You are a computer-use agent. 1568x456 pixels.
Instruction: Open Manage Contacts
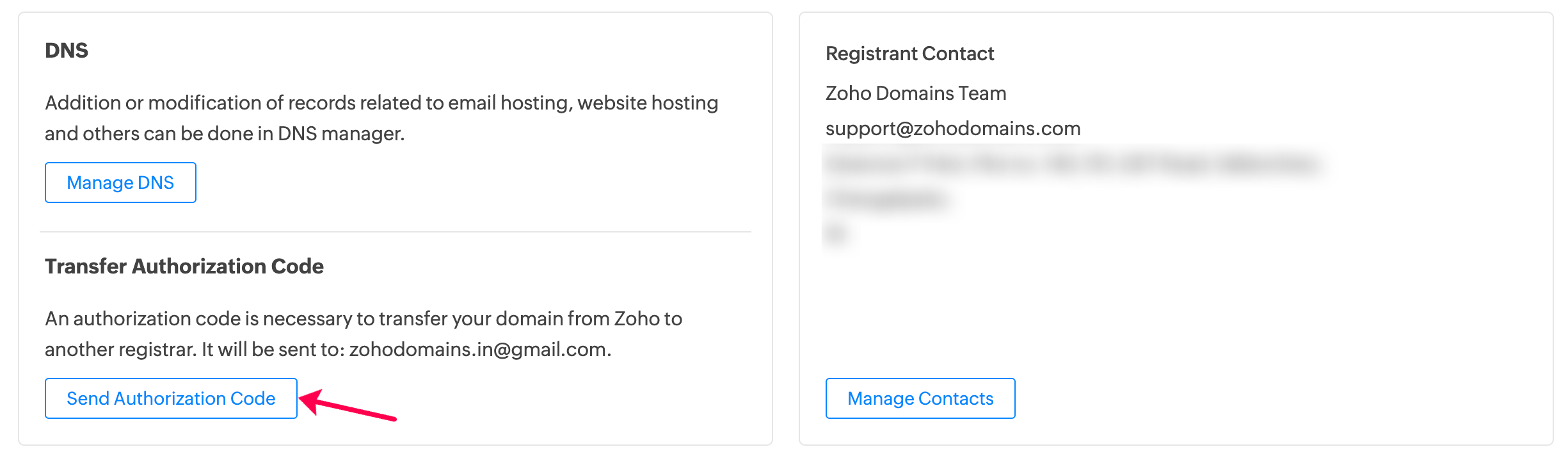coord(920,398)
